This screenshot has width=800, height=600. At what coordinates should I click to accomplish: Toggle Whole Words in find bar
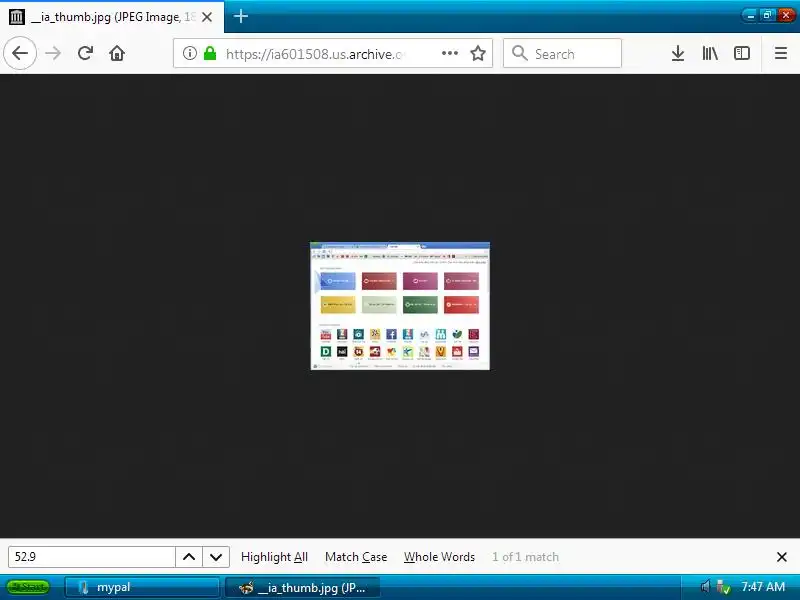pyautogui.click(x=439, y=557)
